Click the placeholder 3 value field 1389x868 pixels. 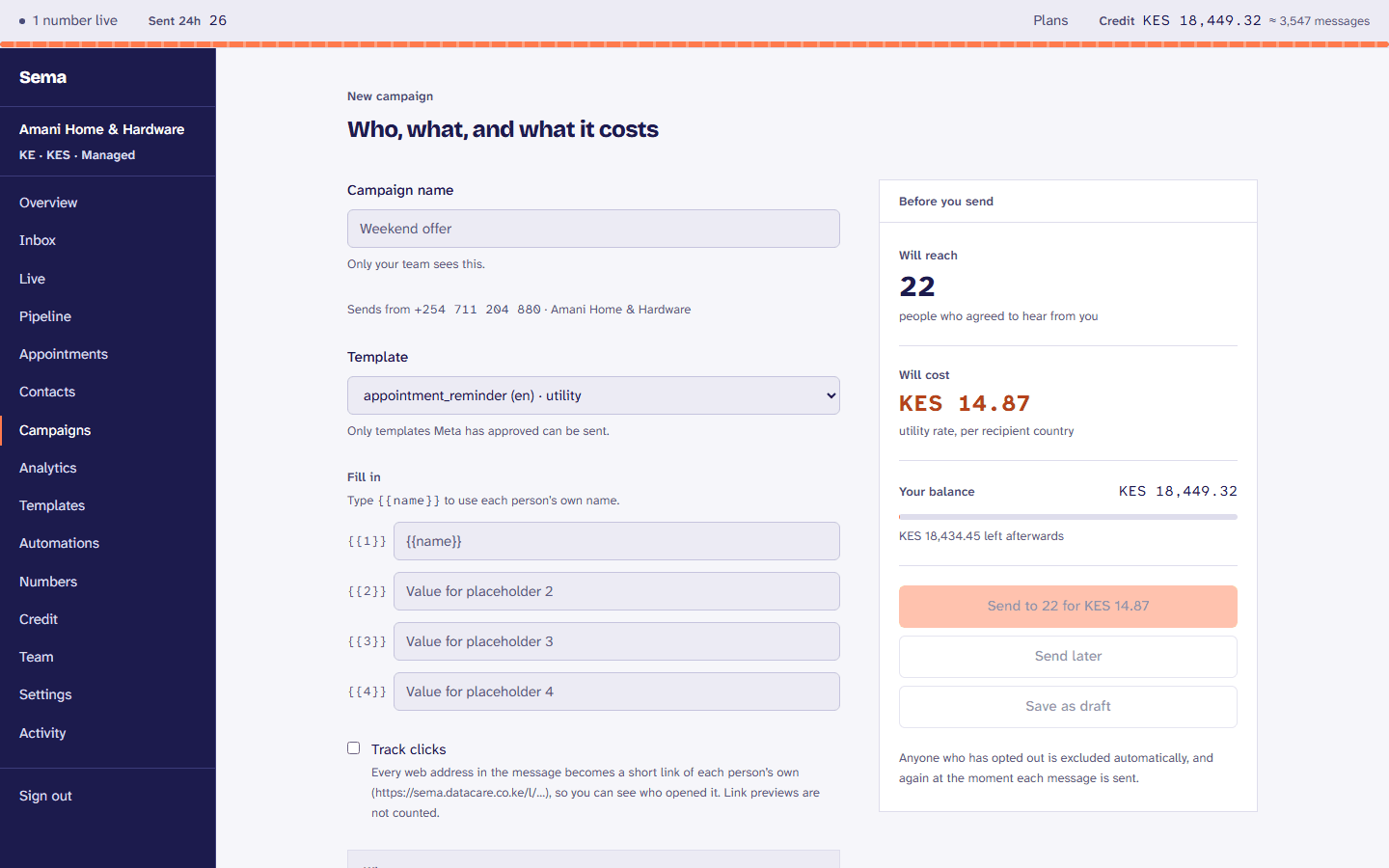pos(616,641)
